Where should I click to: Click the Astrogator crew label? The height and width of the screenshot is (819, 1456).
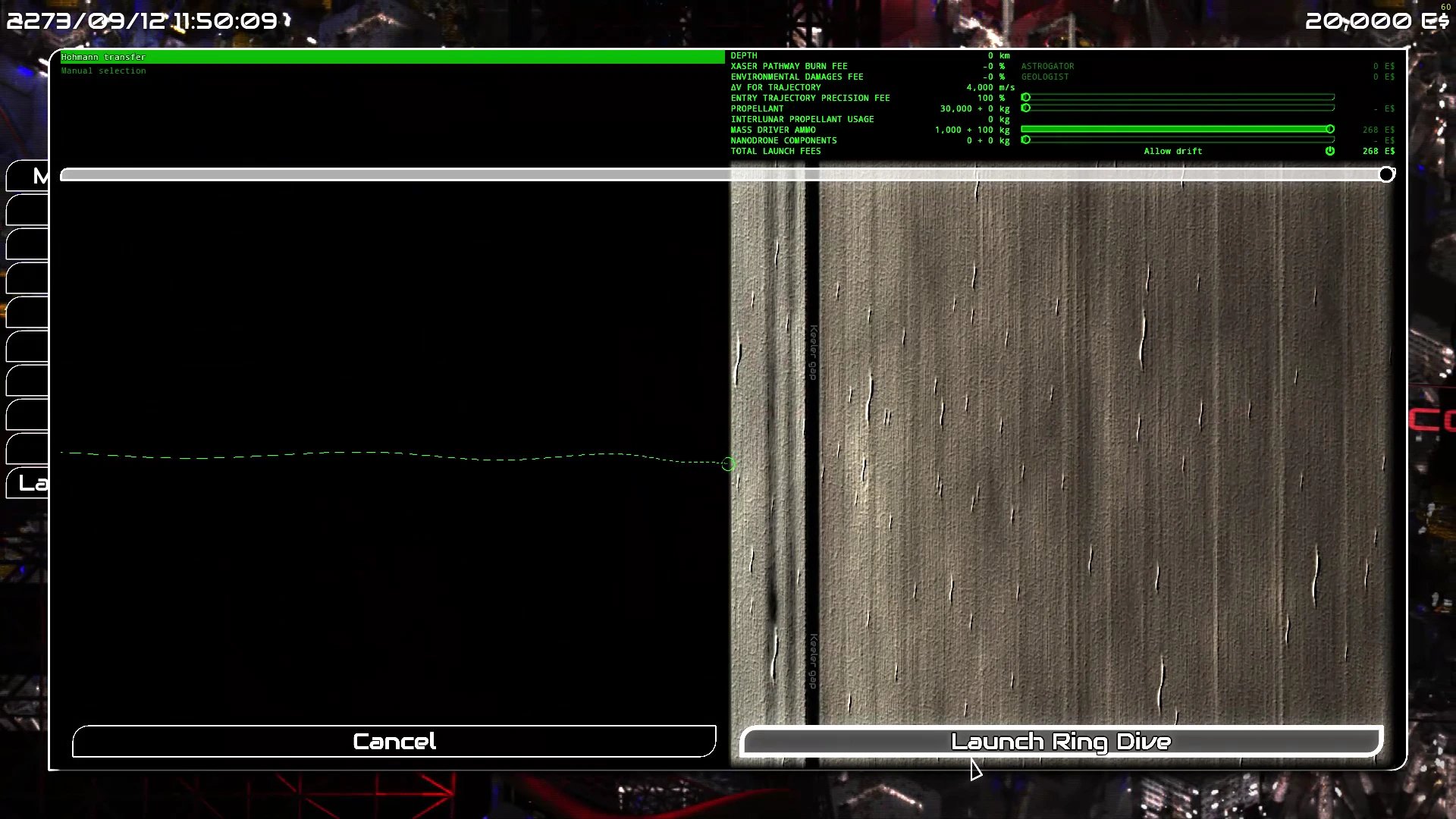[1047, 66]
